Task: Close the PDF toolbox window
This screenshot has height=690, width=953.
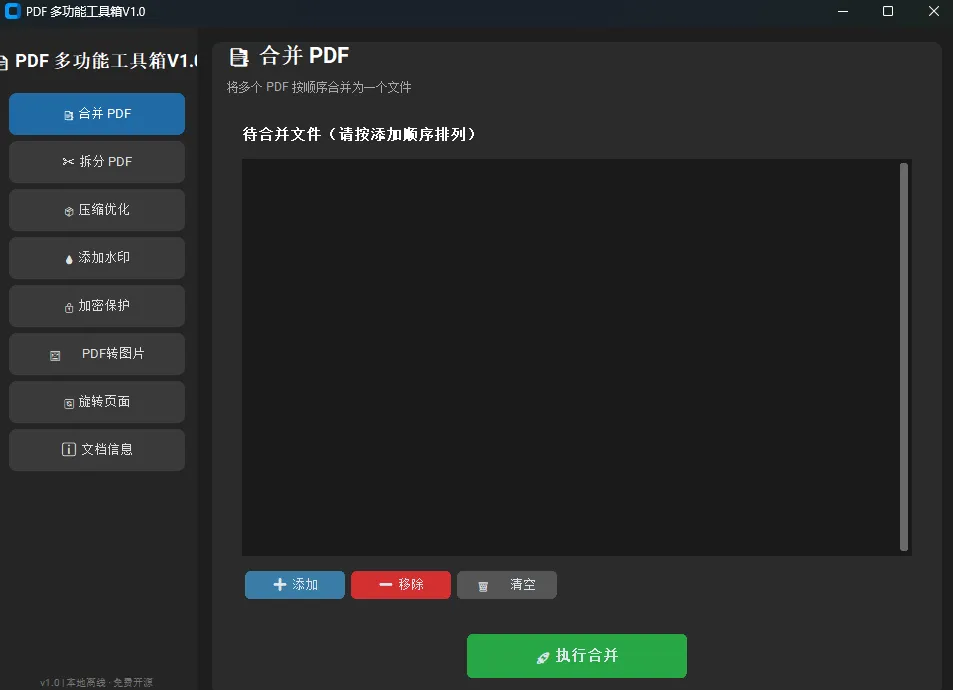Action: 934,11
